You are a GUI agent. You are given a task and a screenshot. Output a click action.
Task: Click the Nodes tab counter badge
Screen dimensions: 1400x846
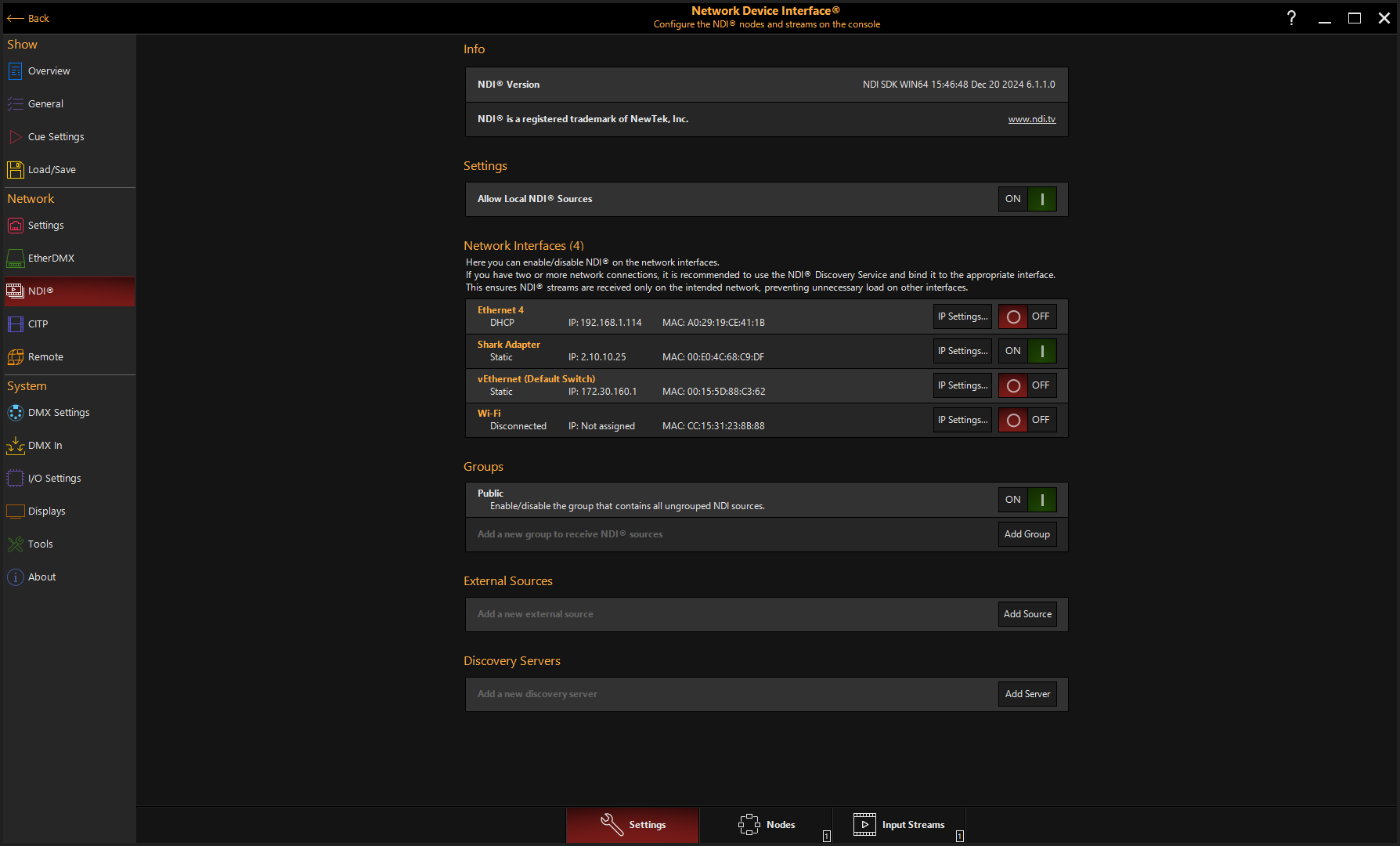coord(826,837)
